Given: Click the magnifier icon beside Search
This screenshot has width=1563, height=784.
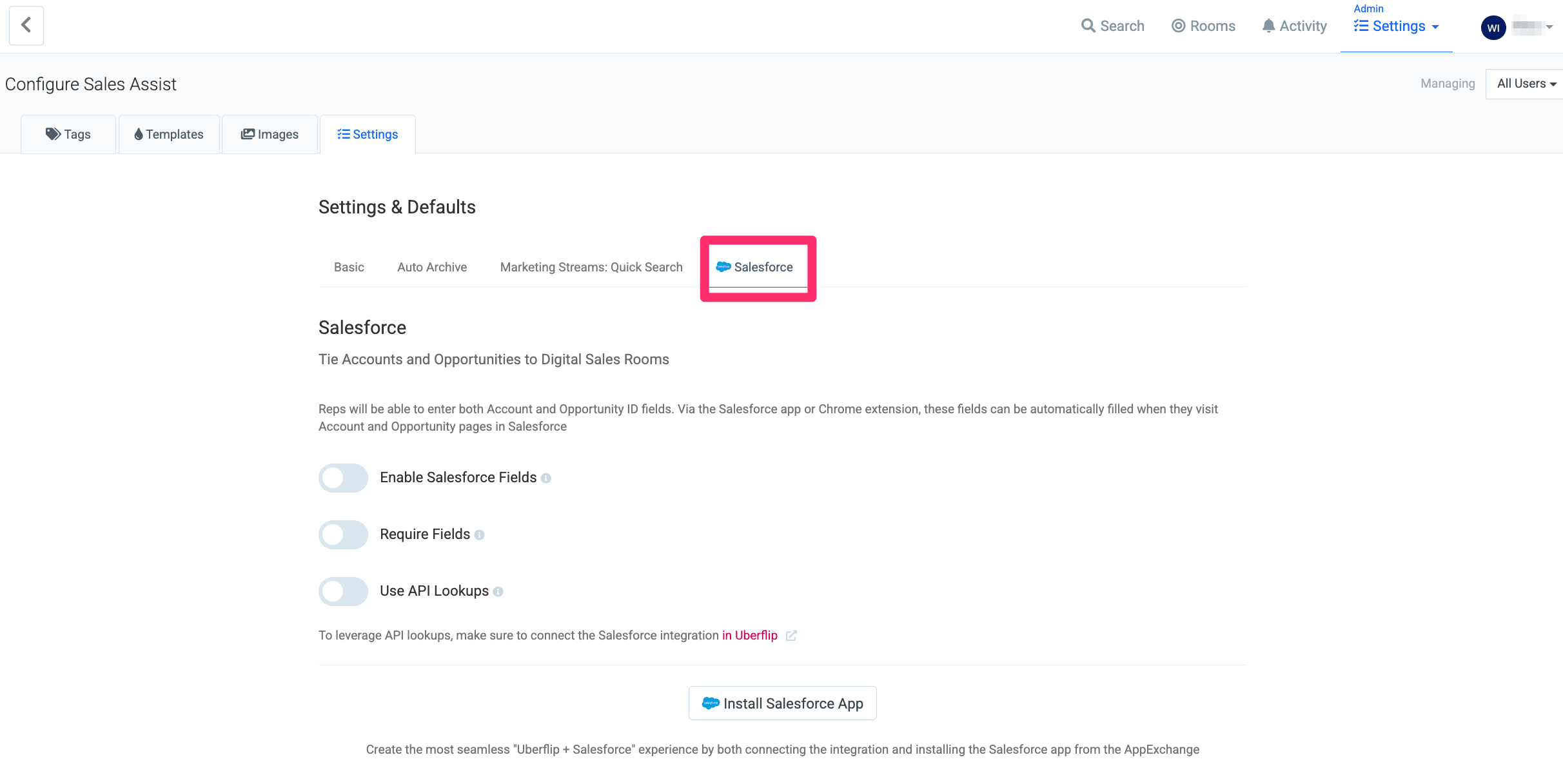Looking at the screenshot, I should [x=1088, y=26].
